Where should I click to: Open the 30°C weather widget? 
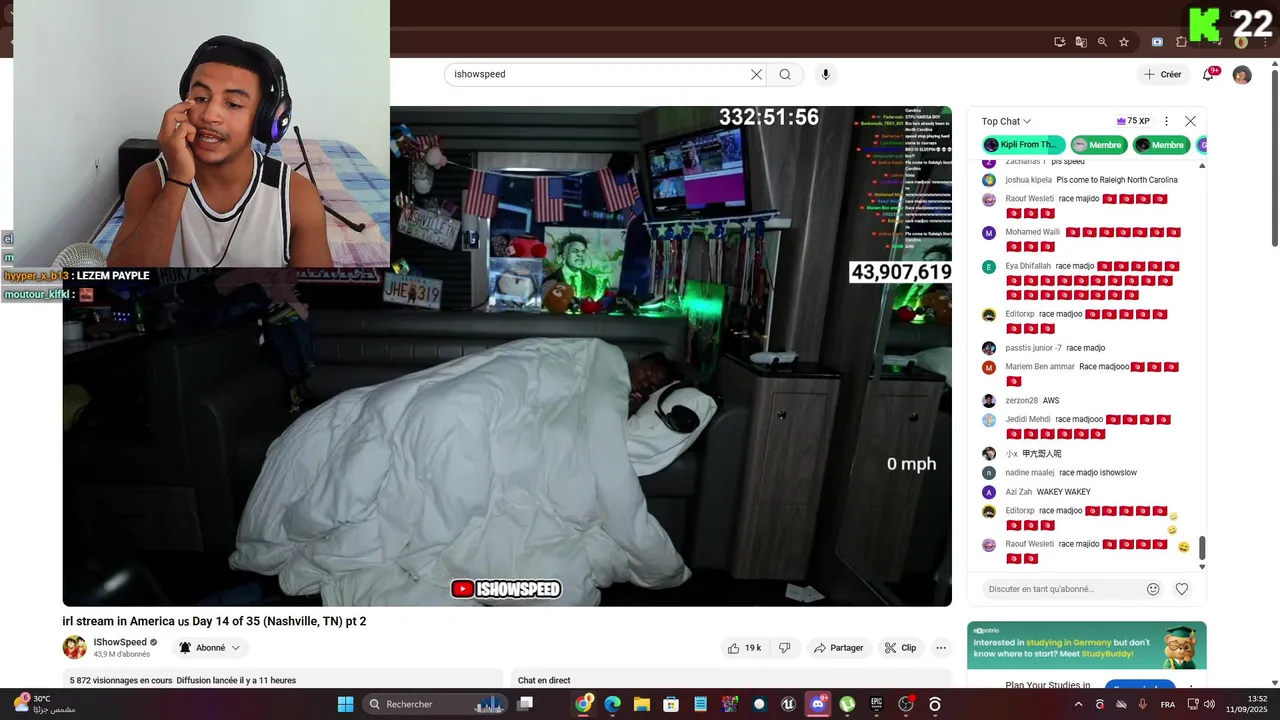pos(42,704)
